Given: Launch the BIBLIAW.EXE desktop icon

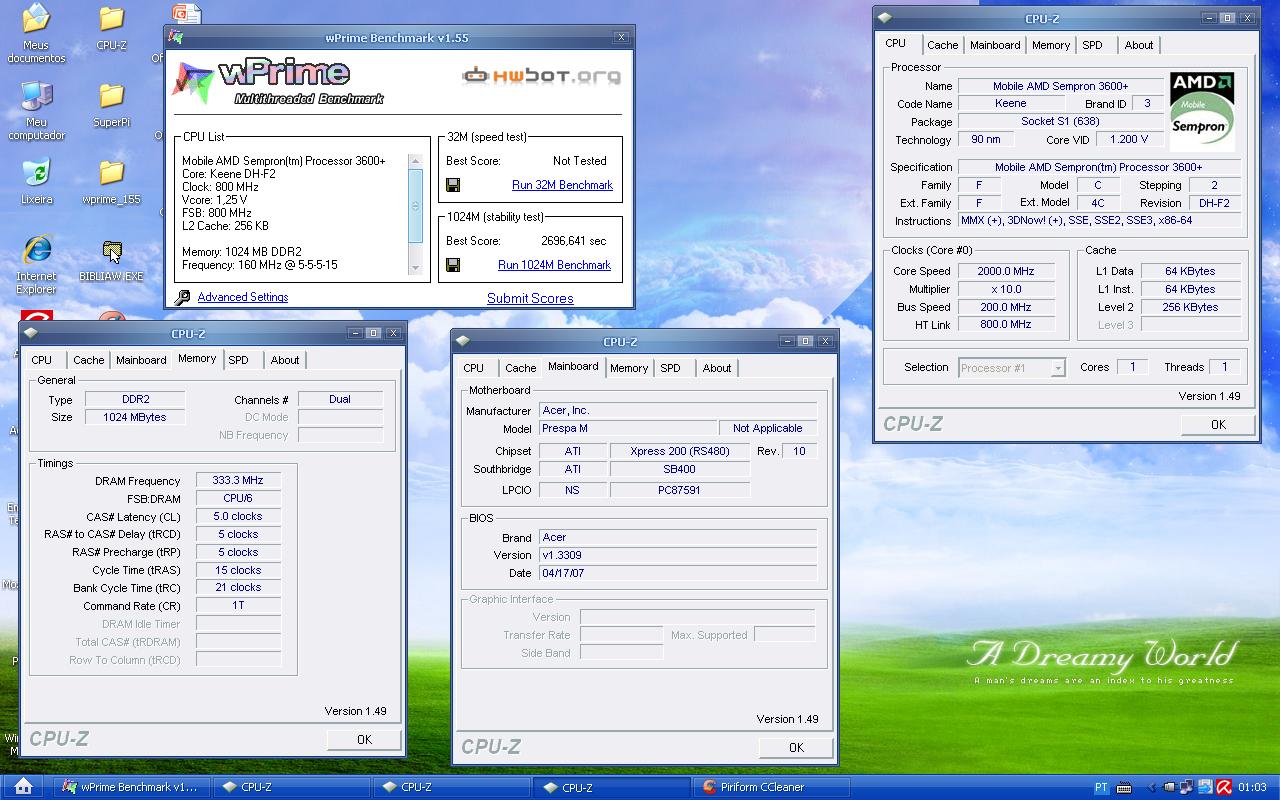Looking at the screenshot, I should tap(111, 260).
